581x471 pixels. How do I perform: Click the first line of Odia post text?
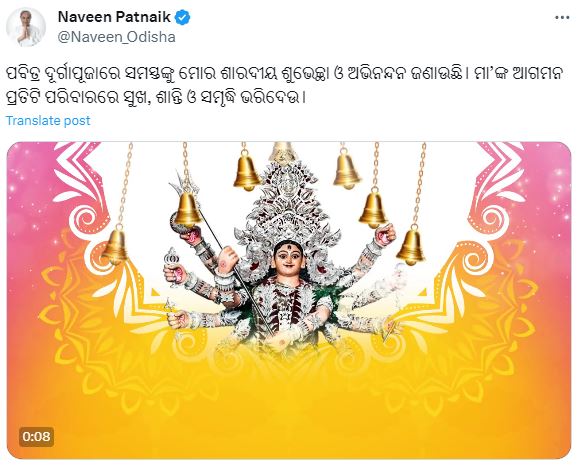click(285, 73)
